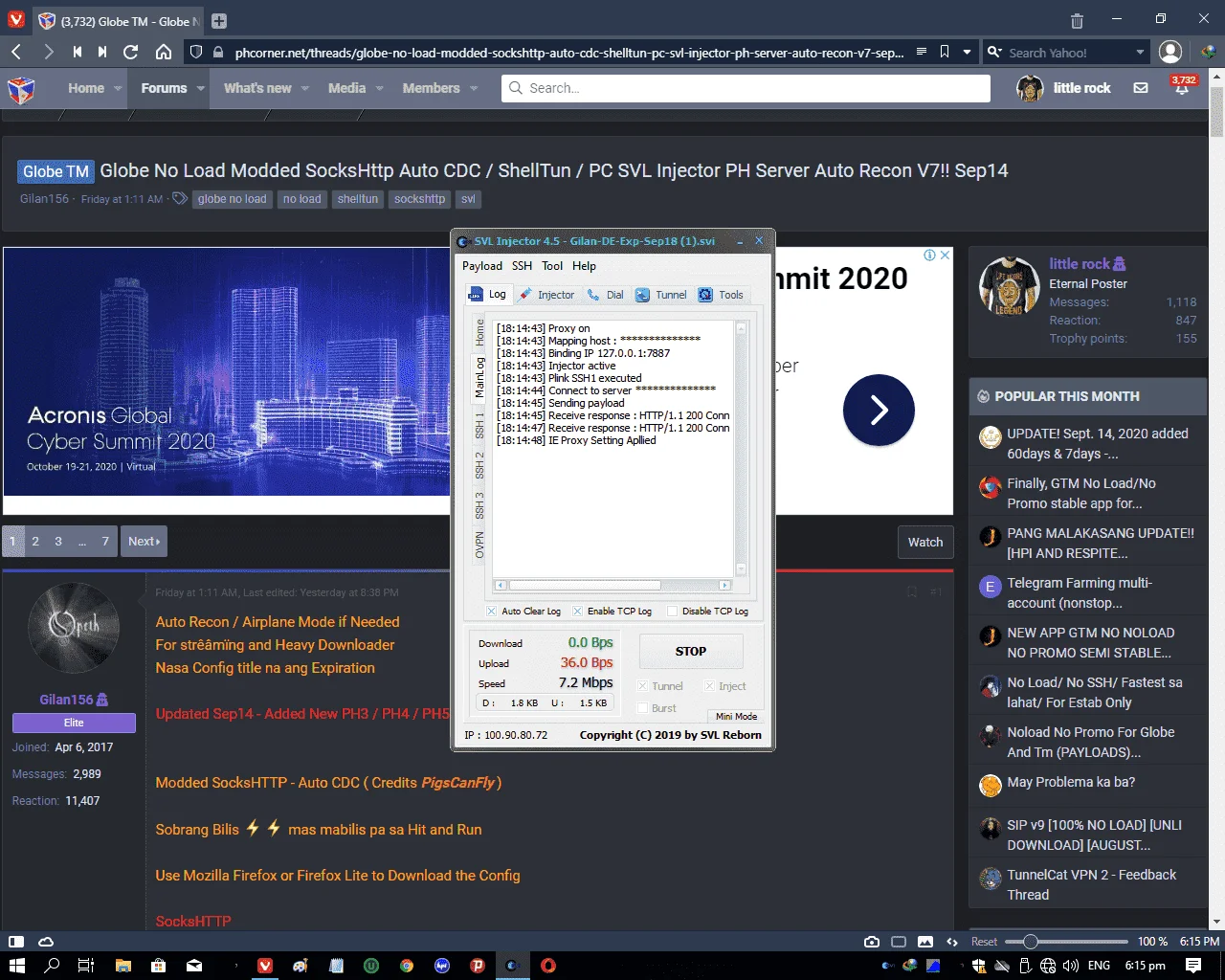Open the Vivaldi profile avatar
This screenshot has height=980, width=1225.
point(1170,52)
